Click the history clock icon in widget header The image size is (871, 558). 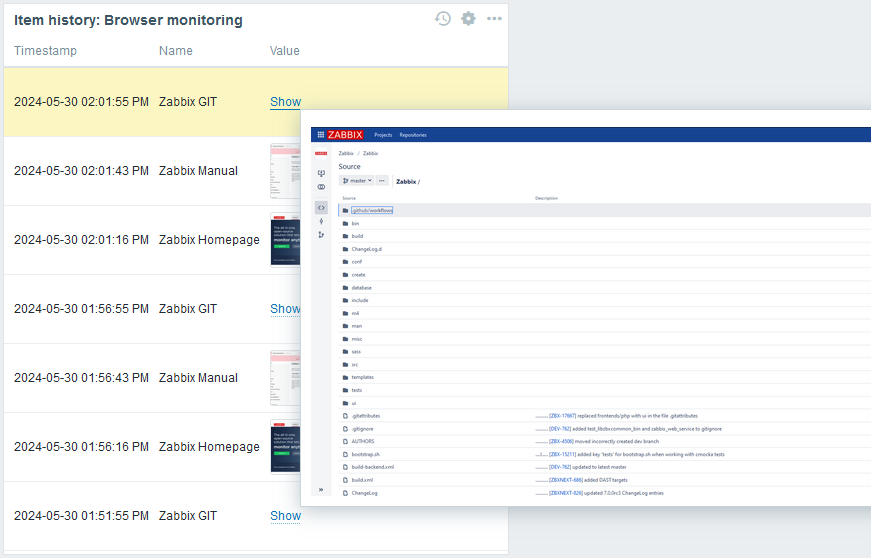point(443,18)
